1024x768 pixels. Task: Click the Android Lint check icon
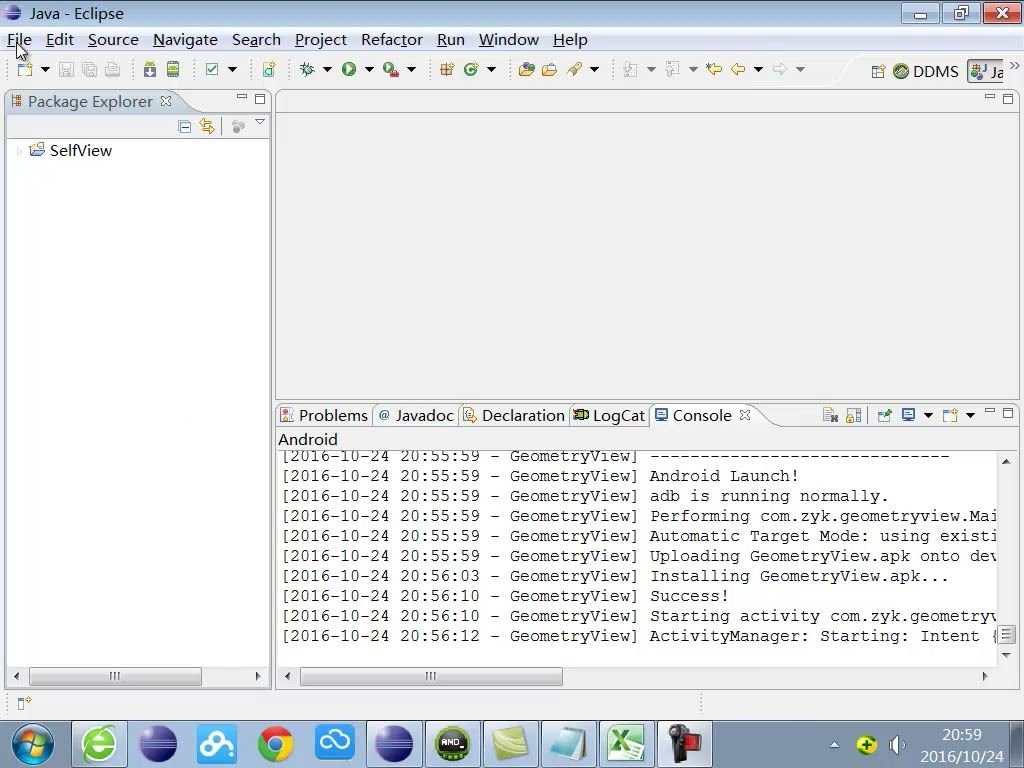tap(212, 69)
